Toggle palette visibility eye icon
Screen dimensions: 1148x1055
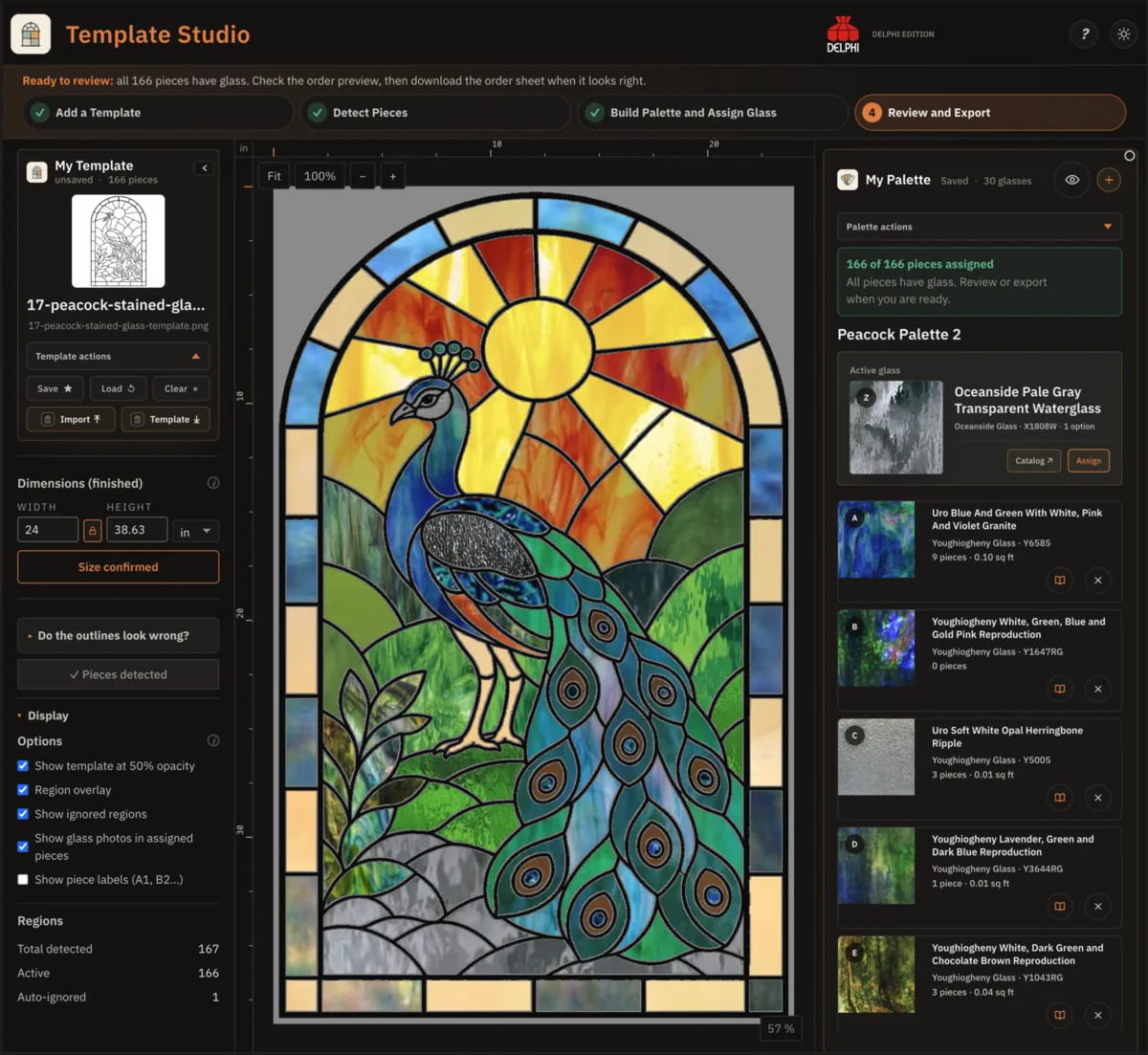(x=1072, y=180)
